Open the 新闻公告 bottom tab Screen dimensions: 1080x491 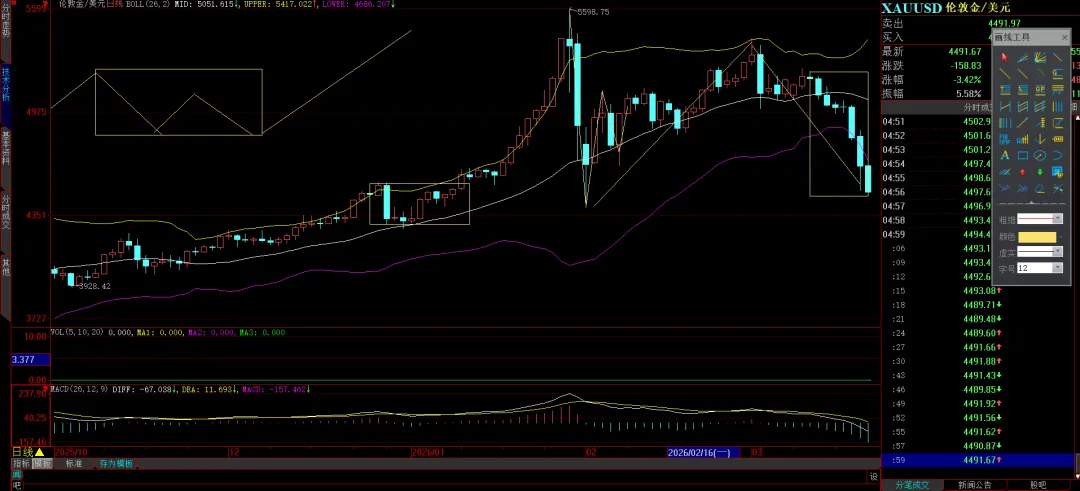(x=975, y=485)
